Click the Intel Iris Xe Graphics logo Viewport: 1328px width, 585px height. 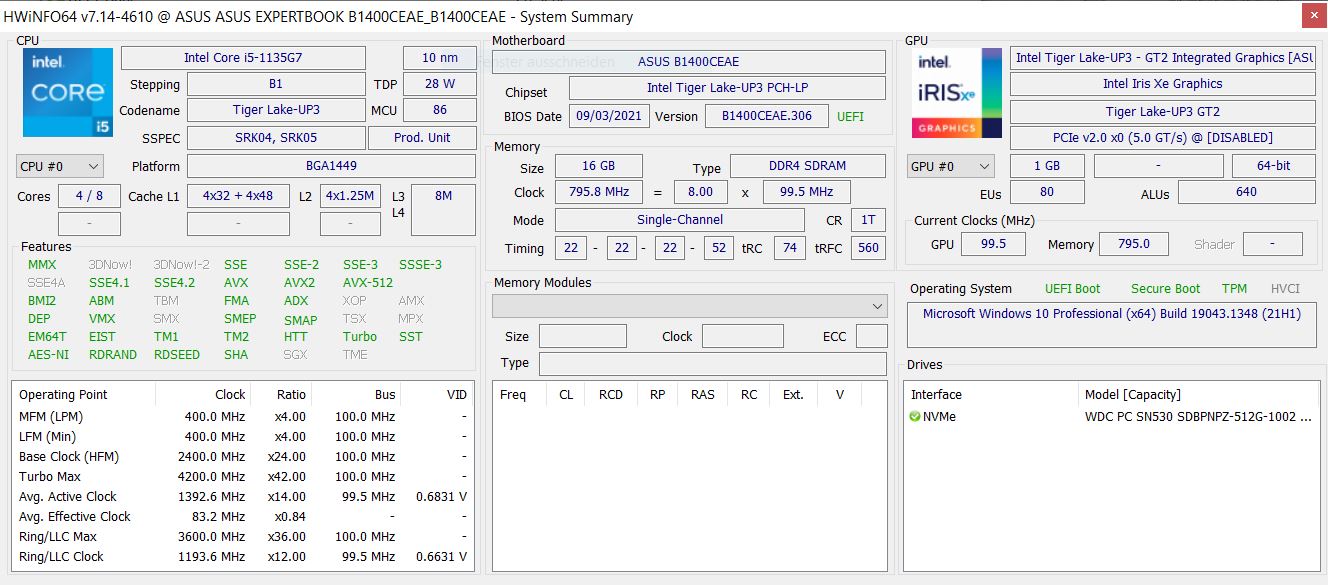pos(957,93)
